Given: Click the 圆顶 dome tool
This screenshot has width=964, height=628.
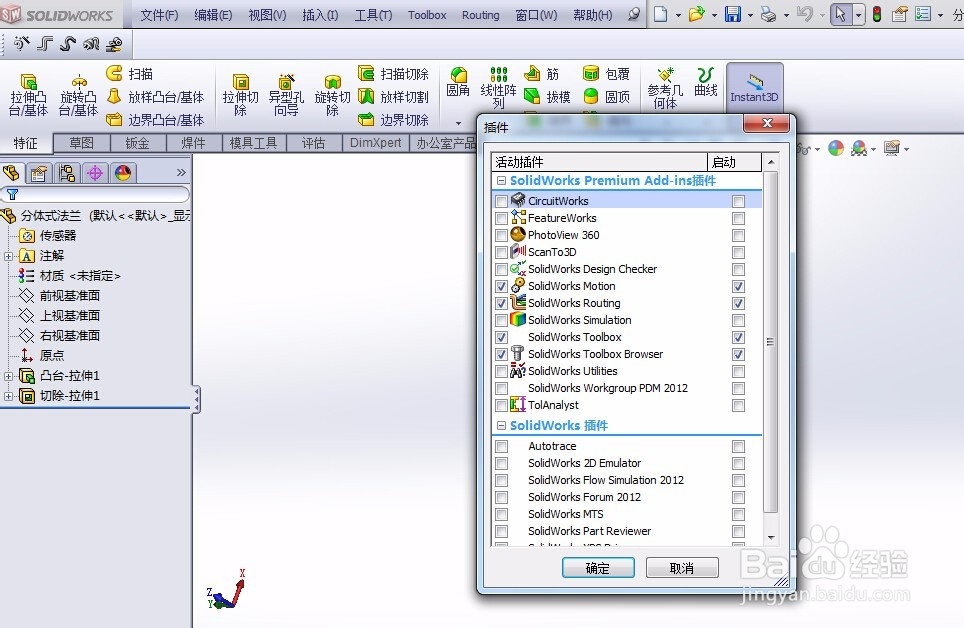Looking at the screenshot, I should [x=606, y=97].
